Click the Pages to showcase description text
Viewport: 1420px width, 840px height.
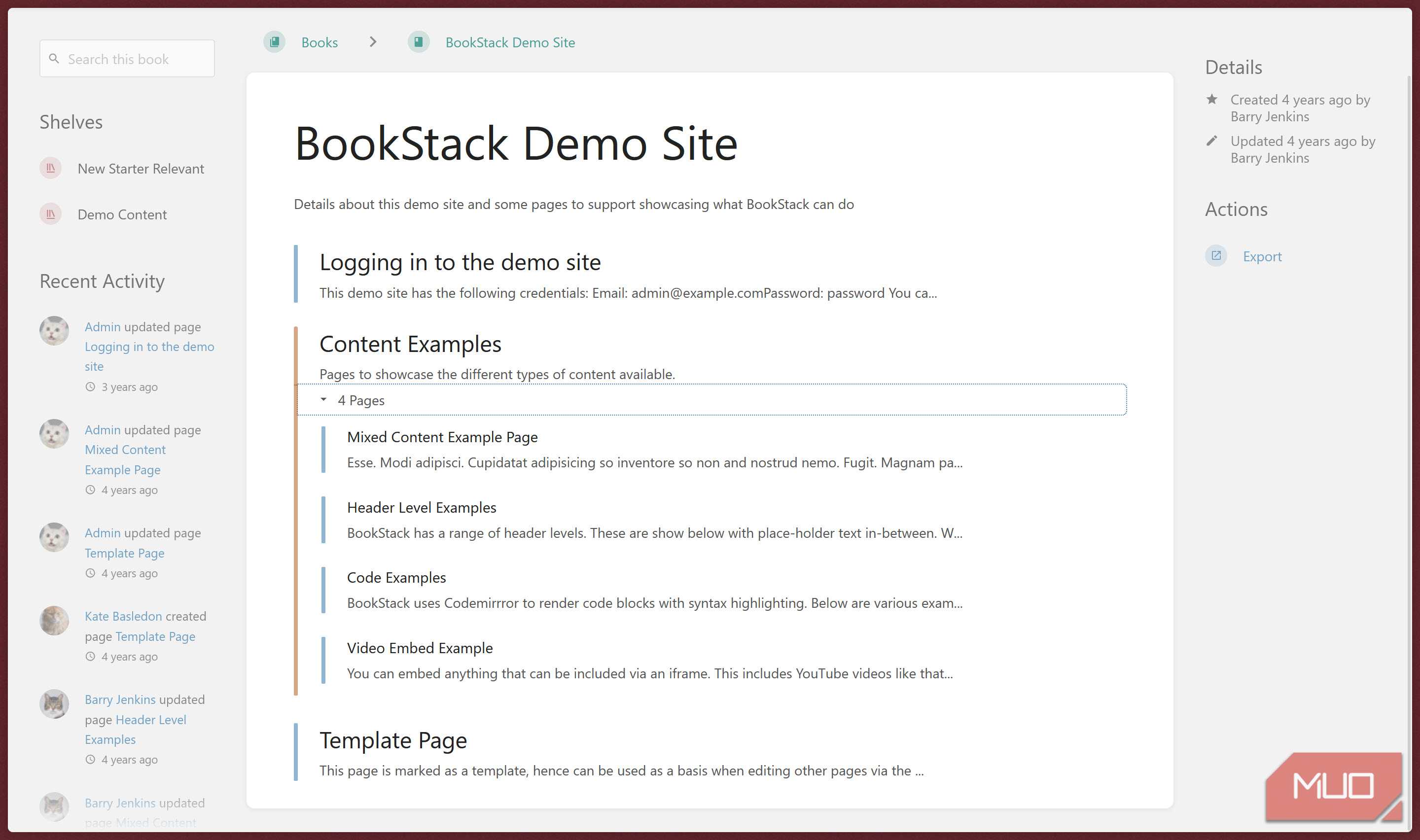coord(497,374)
